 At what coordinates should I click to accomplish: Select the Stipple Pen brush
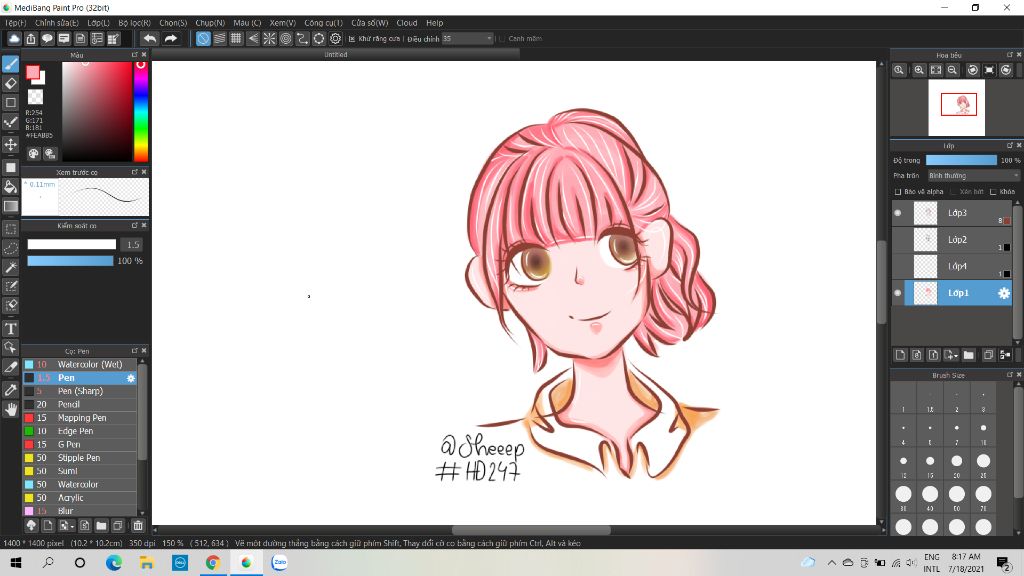click(x=80, y=458)
